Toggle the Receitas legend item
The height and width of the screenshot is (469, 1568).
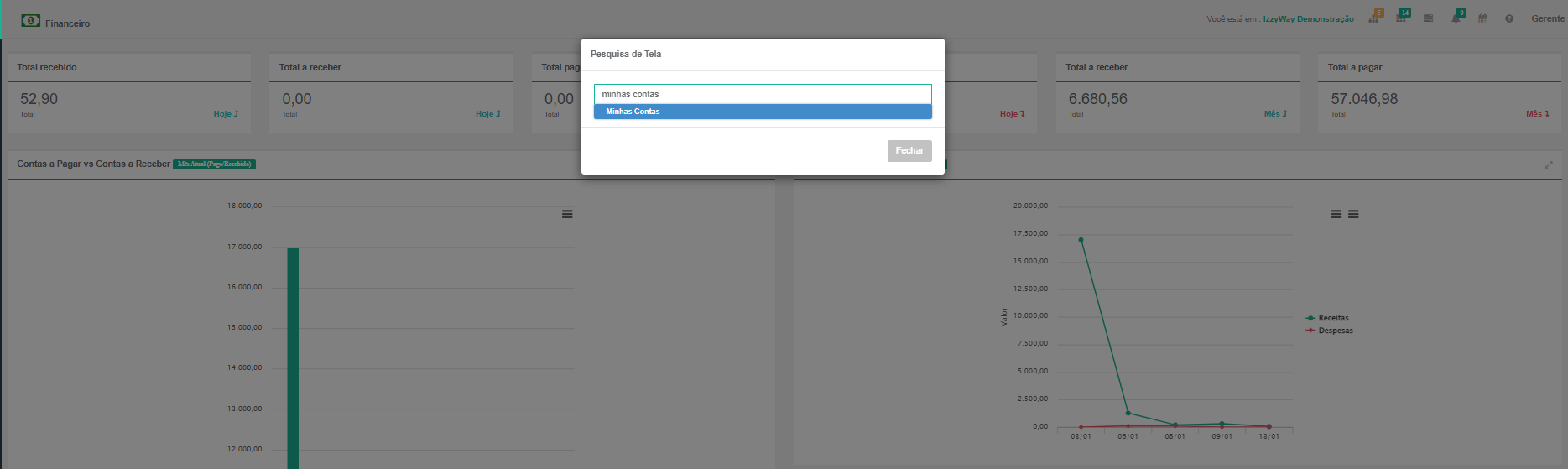tap(1327, 318)
